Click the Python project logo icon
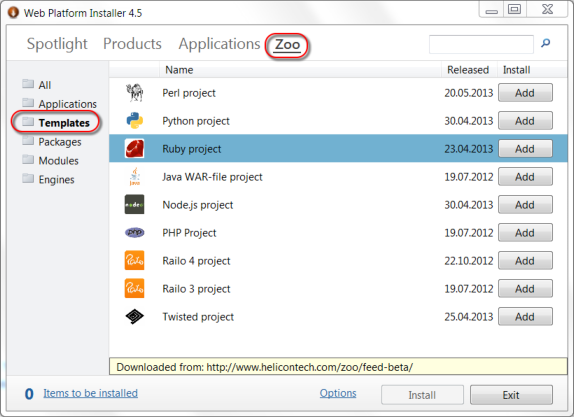Image resolution: width=574 pixels, height=417 pixels. 134,121
